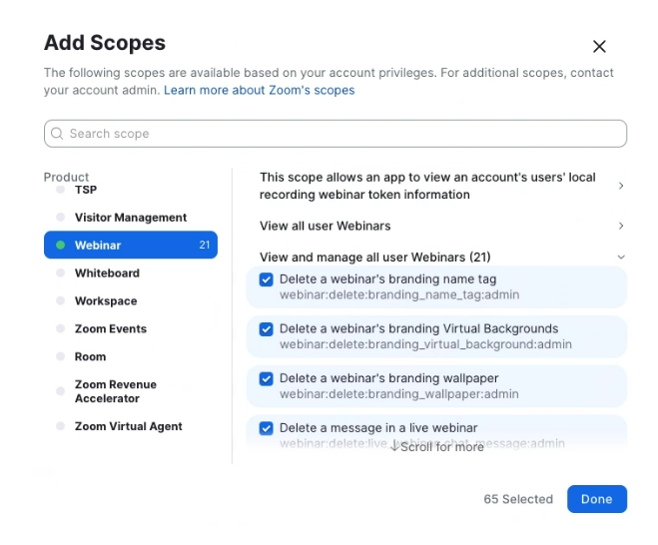Viewport: 658px width, 545px height.
Task: Select the Webinar product
Action: point(131,245)
